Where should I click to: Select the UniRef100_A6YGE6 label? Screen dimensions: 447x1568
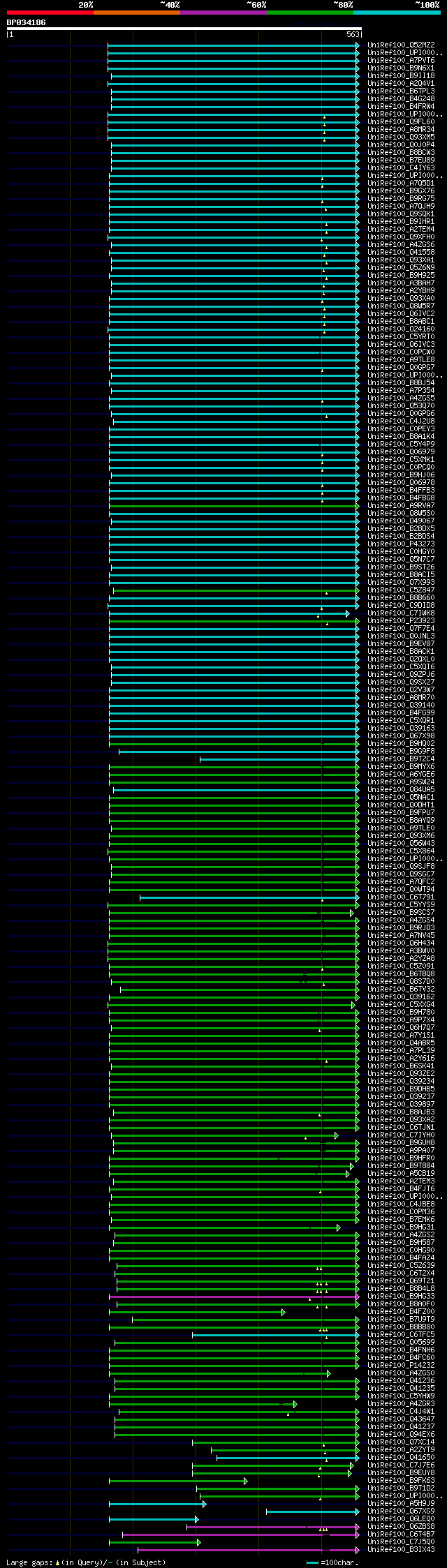coord(401,774)
